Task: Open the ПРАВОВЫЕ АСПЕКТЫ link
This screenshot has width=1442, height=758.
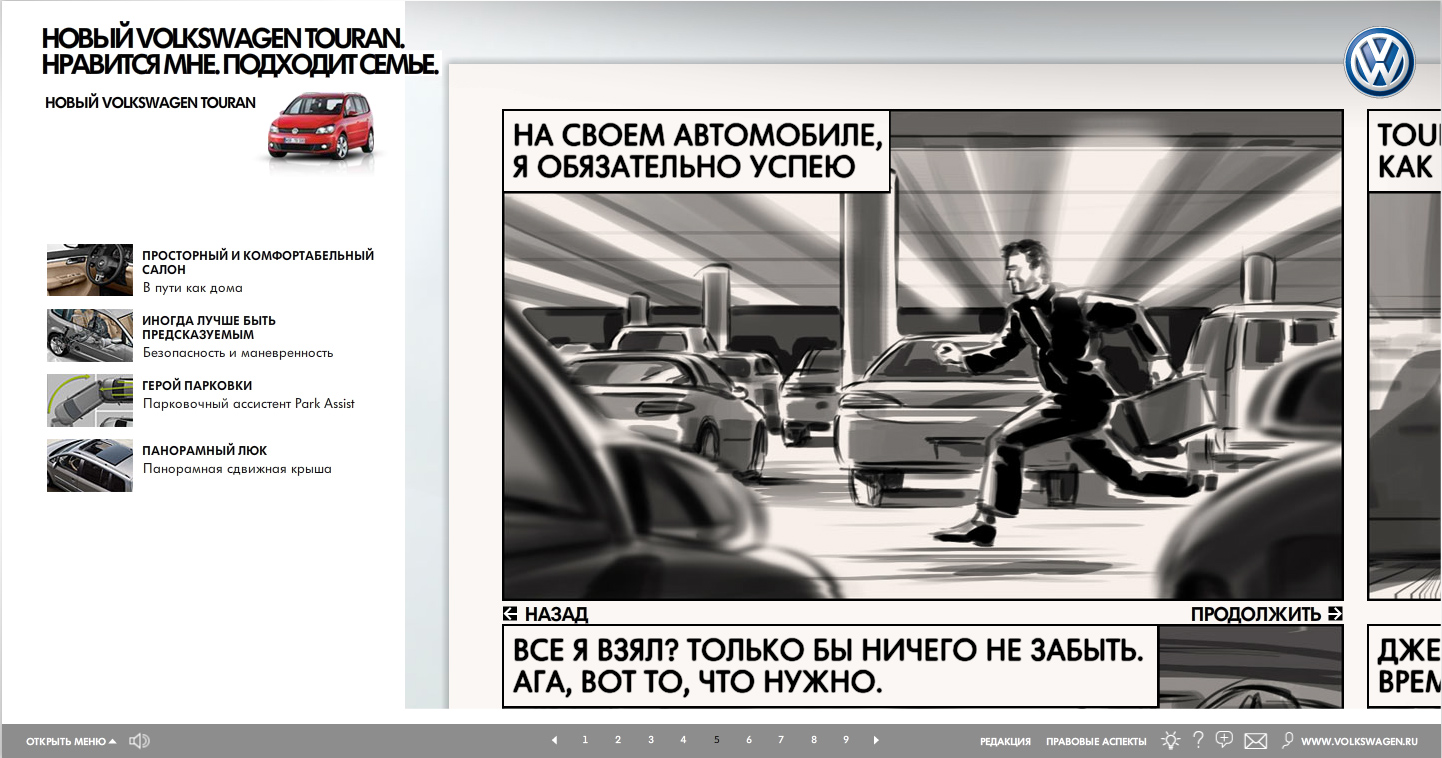Action: pyautogui.click(x=1096, y=742)
